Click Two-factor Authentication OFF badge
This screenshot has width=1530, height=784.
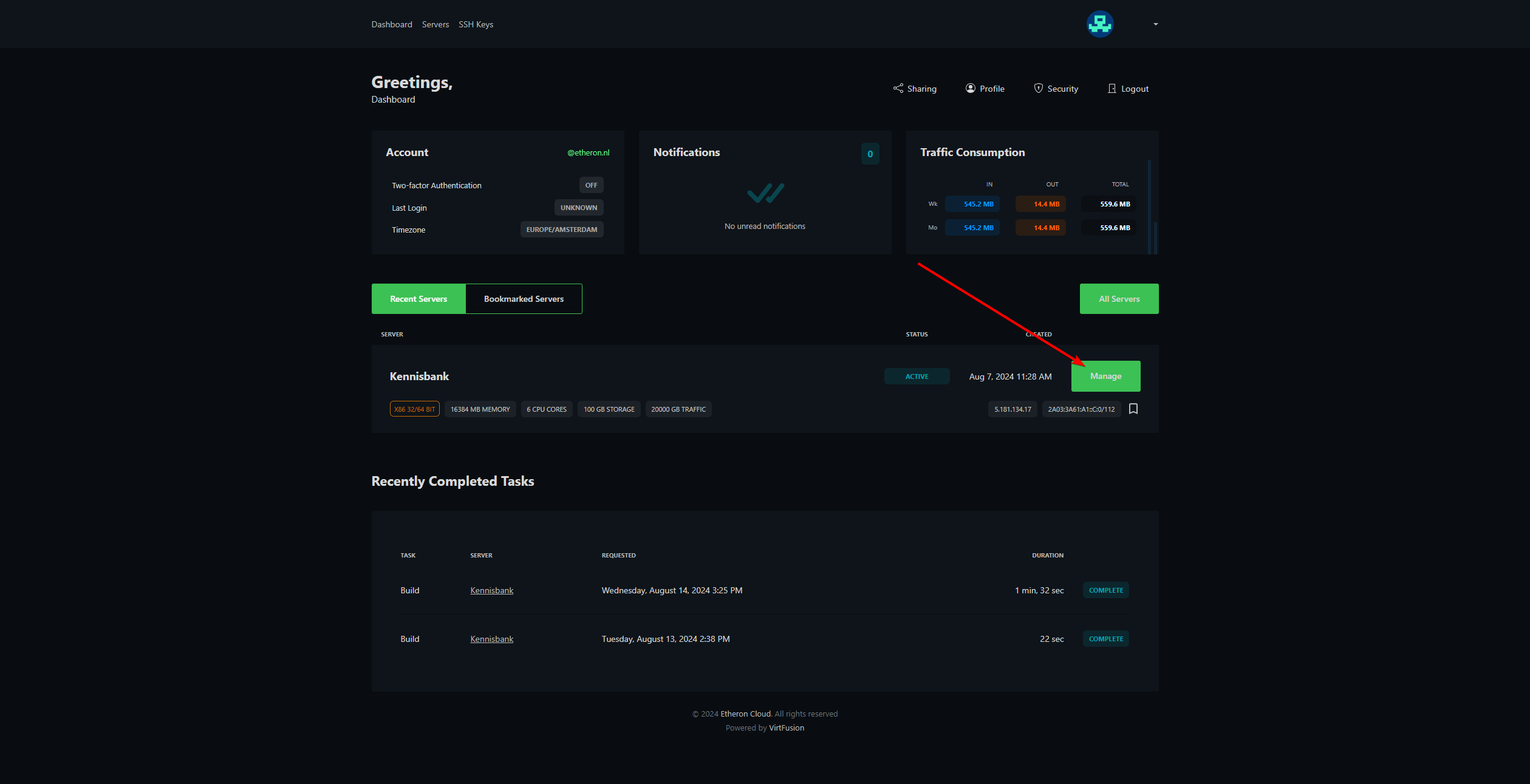(x=590, y=185)
